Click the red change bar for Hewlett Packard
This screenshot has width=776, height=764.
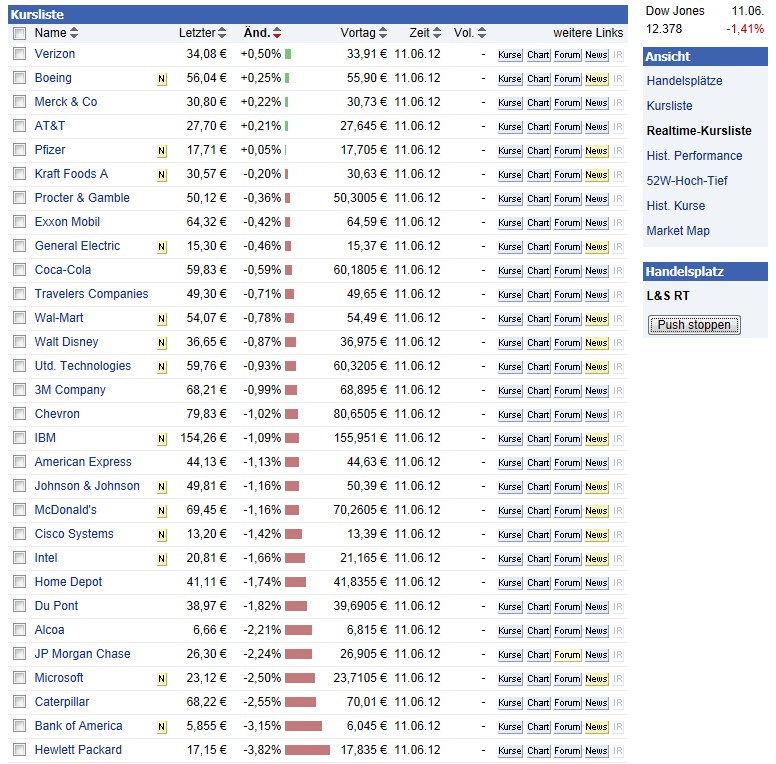[x=307, y=750]
